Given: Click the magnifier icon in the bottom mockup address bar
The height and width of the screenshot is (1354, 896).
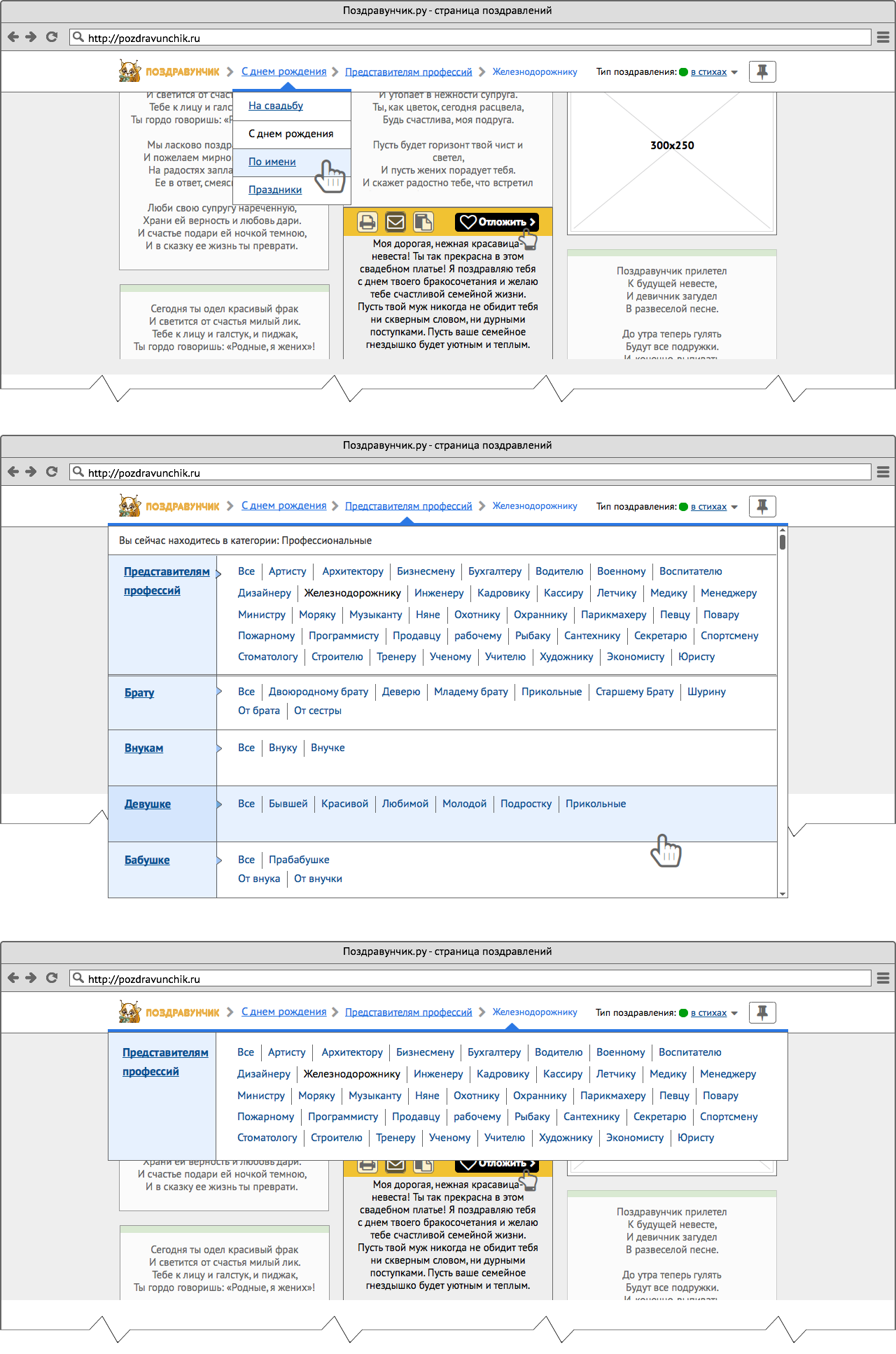Looking at the screenshot, I should 78,978.
